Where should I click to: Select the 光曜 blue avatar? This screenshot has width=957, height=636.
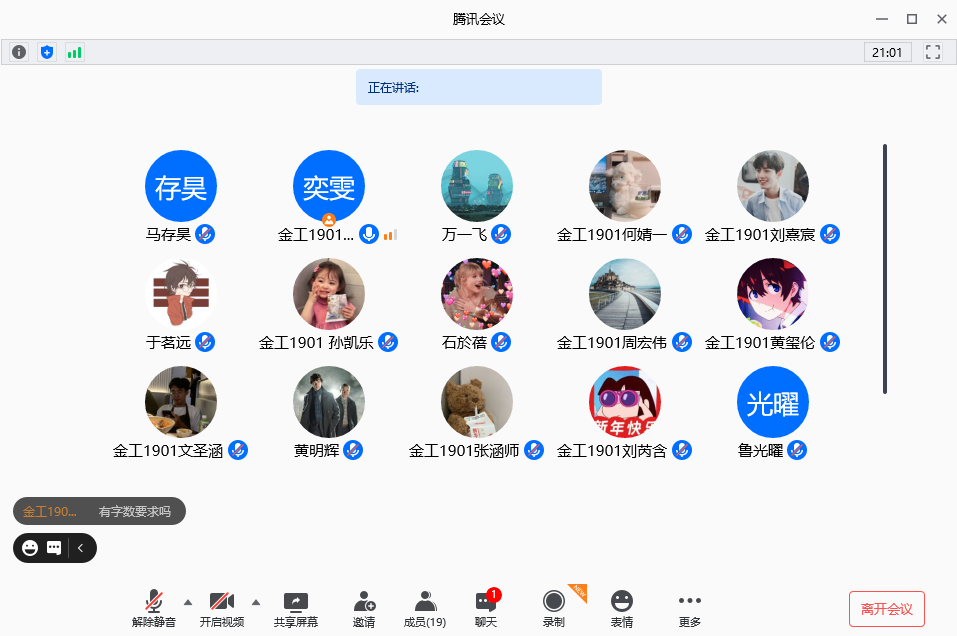point(773,402)
